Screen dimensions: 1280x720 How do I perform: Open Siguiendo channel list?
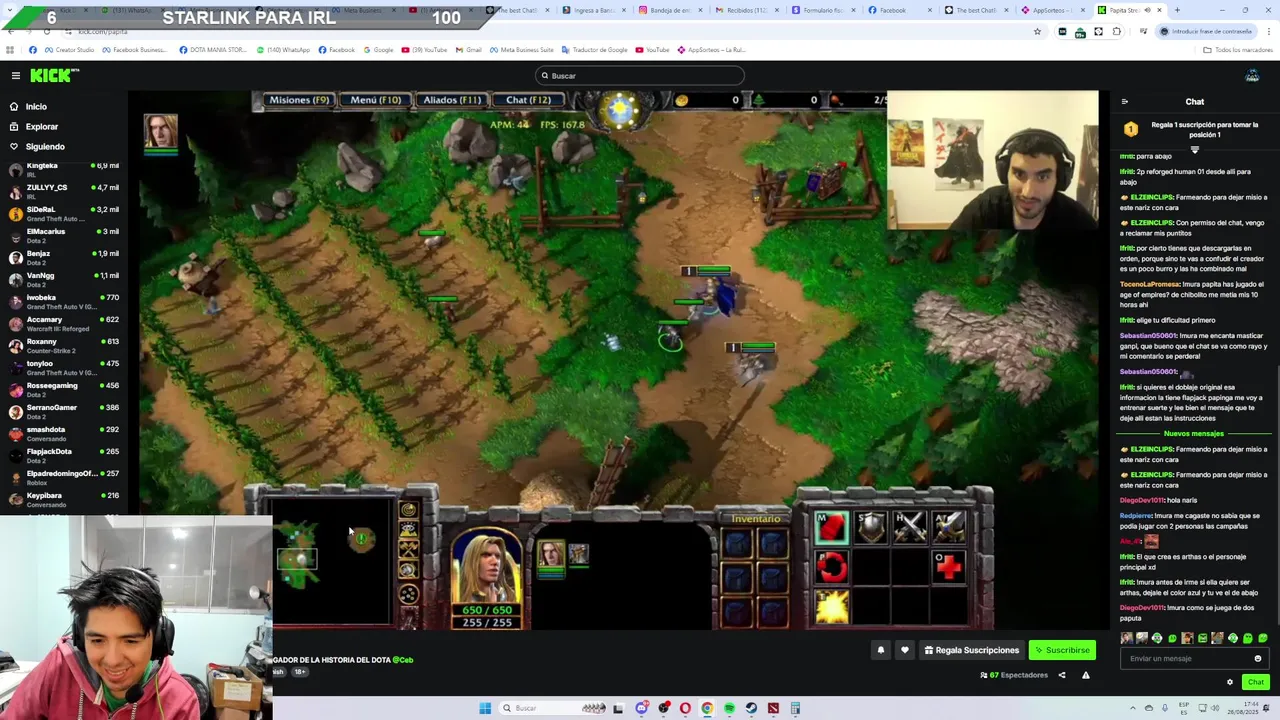coord(45,147)
